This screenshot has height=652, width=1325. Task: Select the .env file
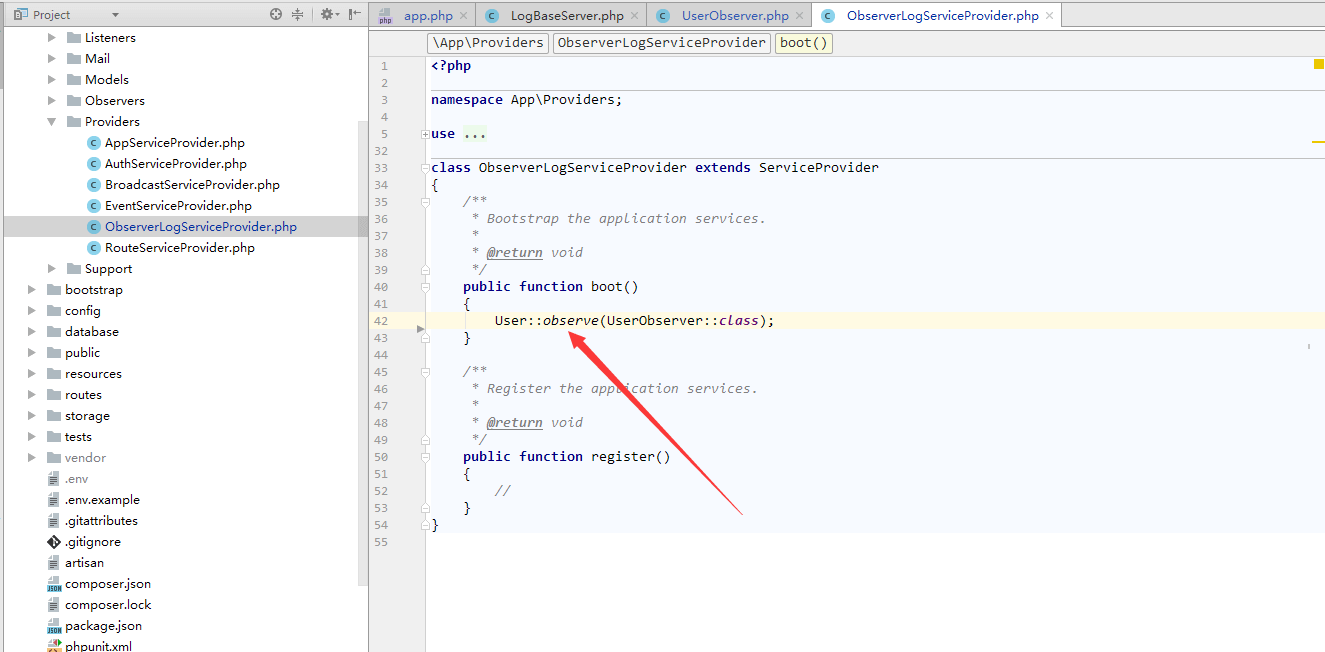point(76,478)
